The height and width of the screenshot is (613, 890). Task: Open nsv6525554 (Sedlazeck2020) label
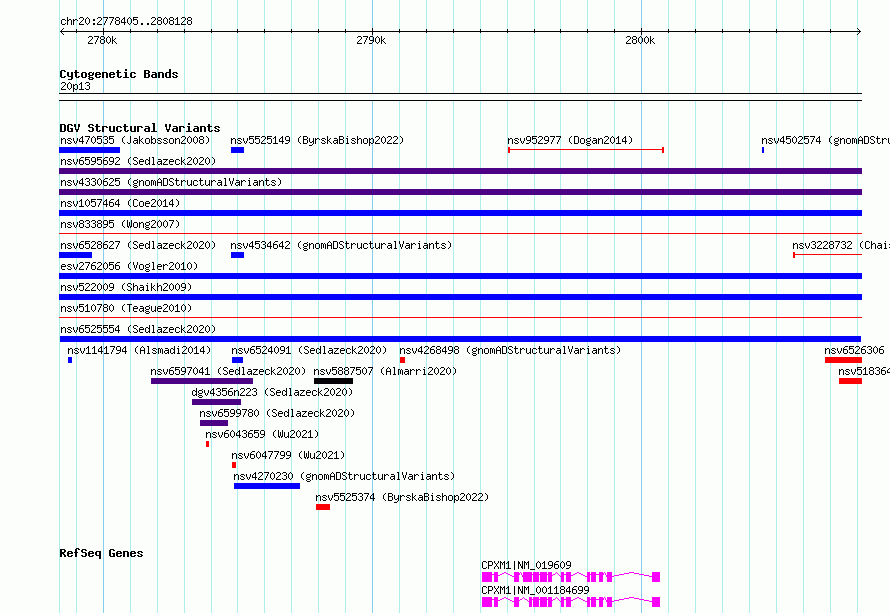[138, 329]
